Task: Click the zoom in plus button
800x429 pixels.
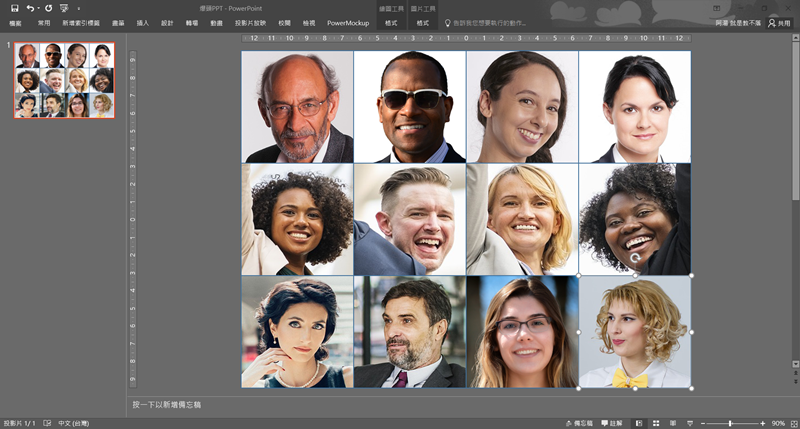Action: (x=764, y=423)
